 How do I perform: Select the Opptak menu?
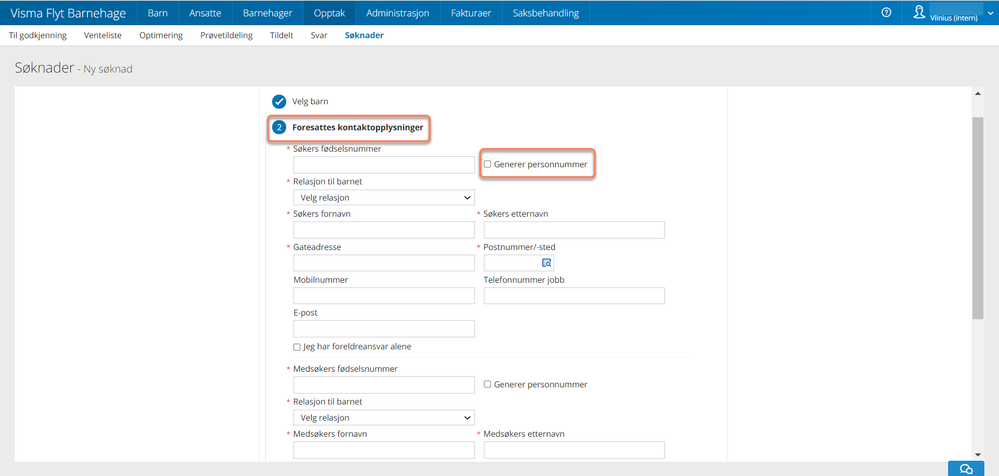pyautogui.click(x=329, y=13)
